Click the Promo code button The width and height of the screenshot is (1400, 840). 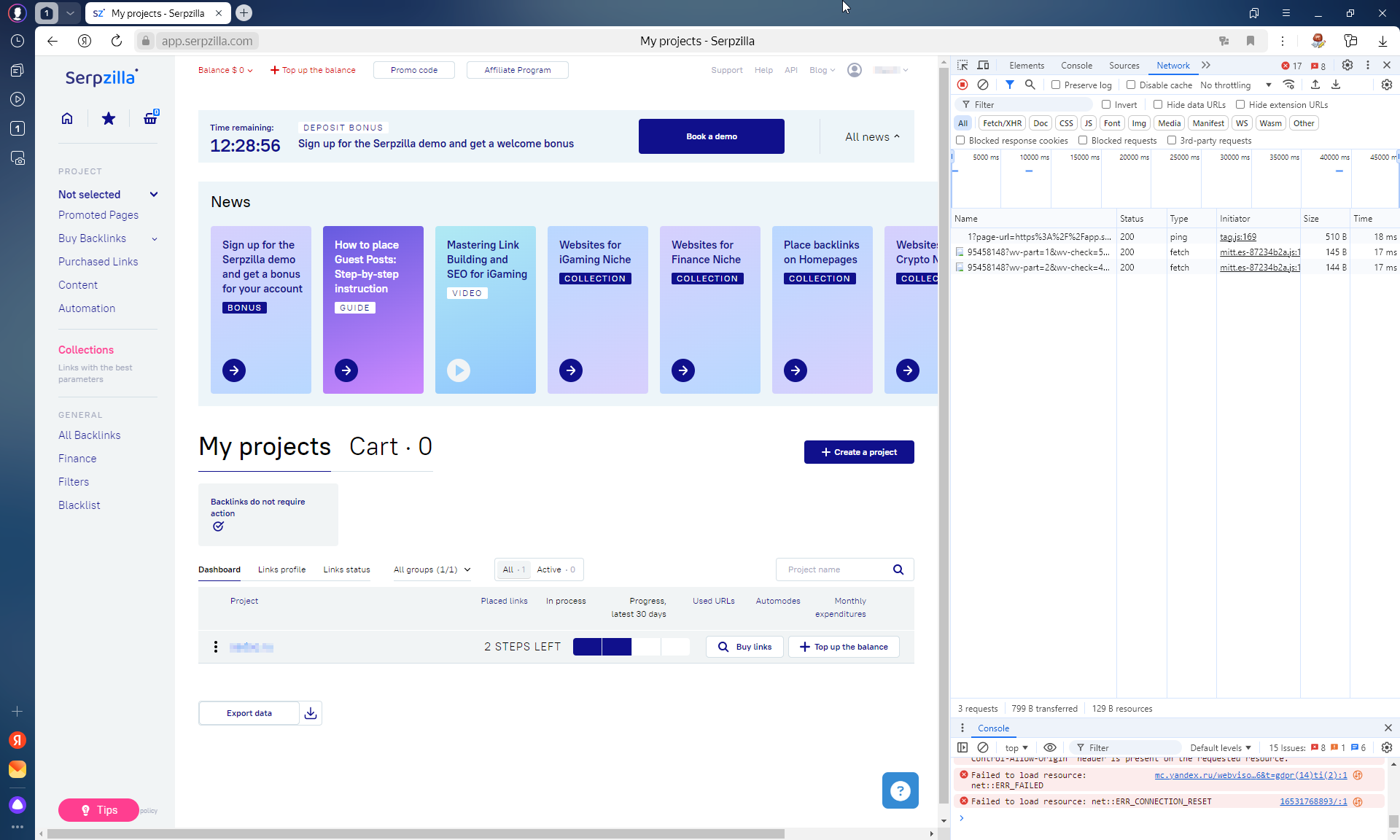(x=414, y=70)
